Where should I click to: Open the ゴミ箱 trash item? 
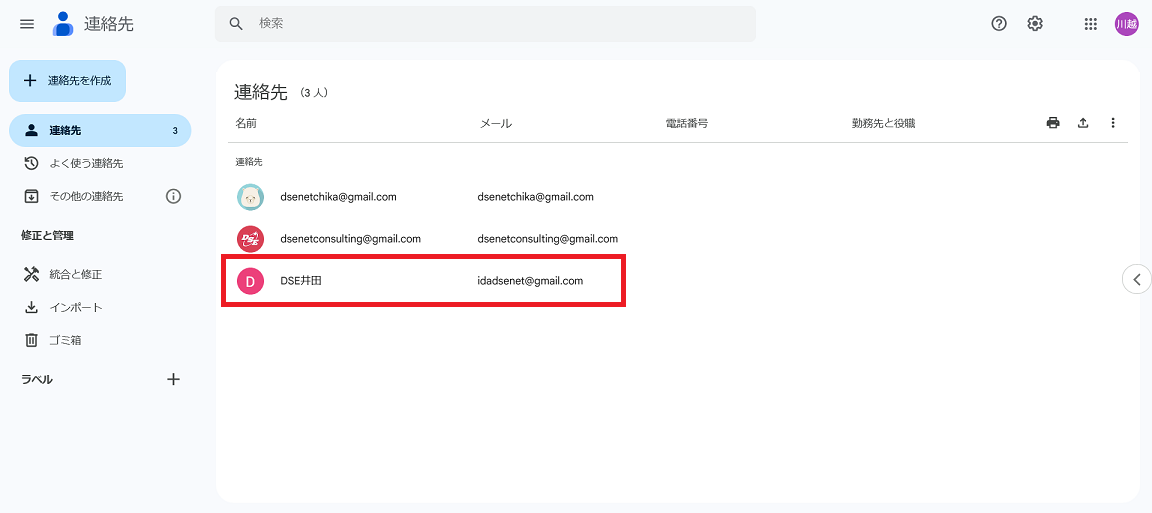click(65, 340)
